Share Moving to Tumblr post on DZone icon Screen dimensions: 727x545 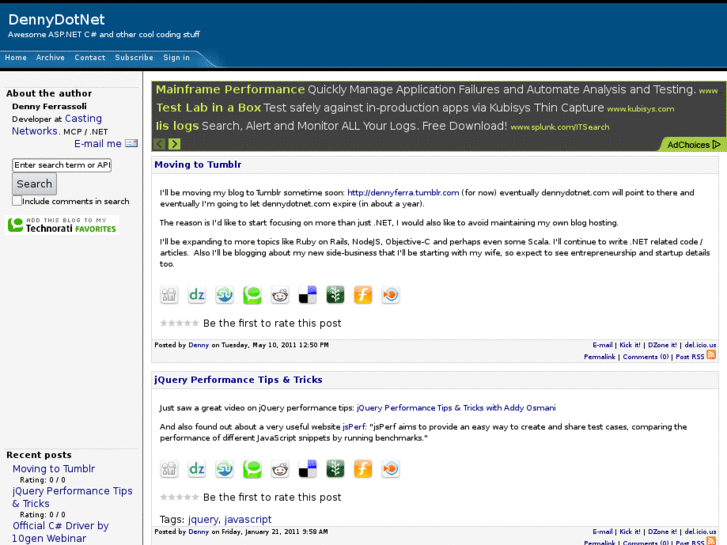[197, 295]
